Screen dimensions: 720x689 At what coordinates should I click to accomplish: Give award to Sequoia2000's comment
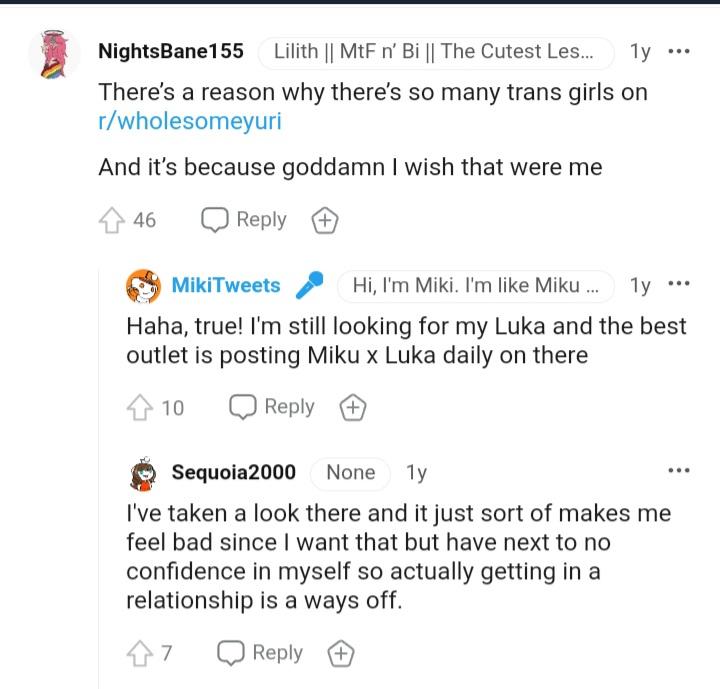click(x=341, y=653)
